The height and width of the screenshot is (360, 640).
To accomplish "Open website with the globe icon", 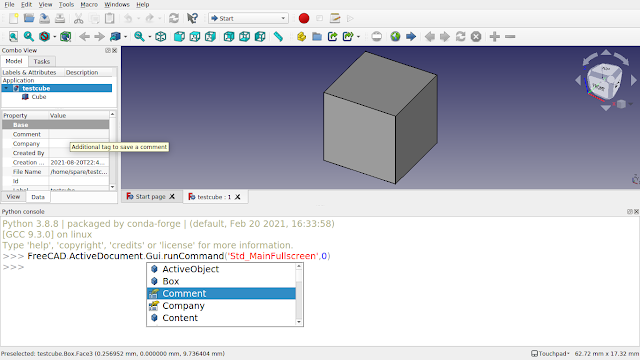I will pyautogui.click(x=395, y=37).
